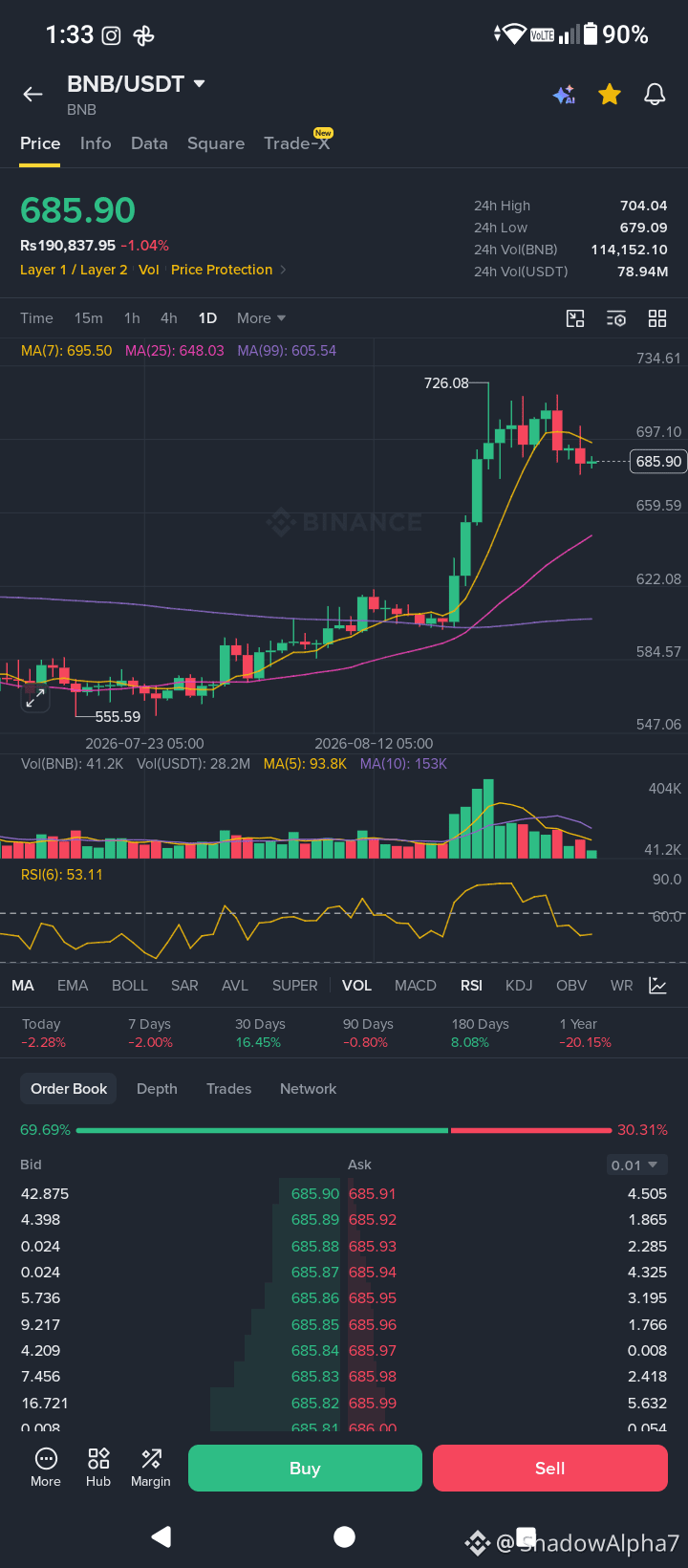Image resolution: width=688 pixels, height=1568 pixels.
Task: Tap the red ask ratio bar
Action: (531, 1130)
